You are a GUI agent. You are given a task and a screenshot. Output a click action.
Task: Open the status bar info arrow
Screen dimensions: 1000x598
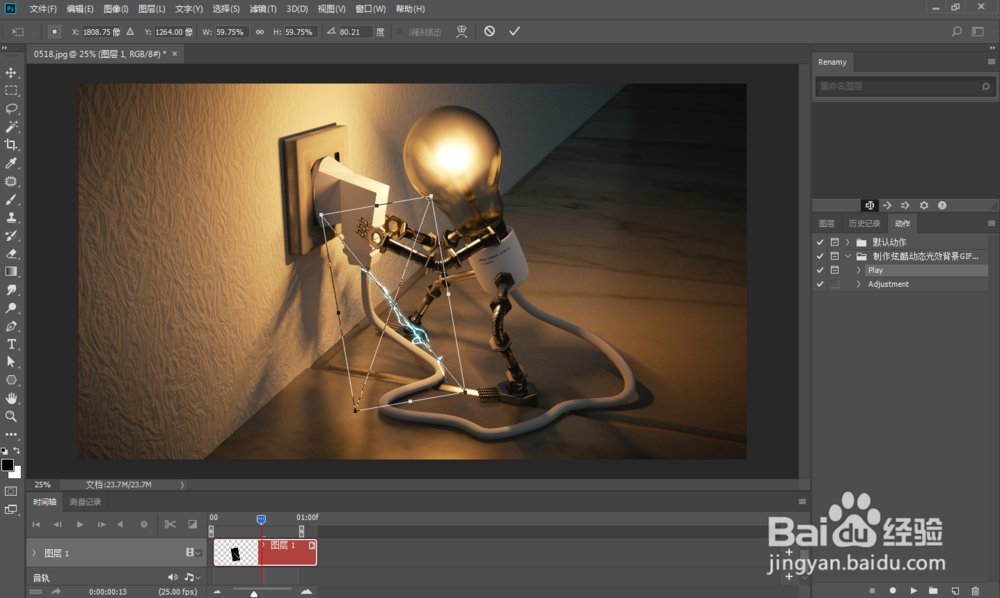click(182, 485)
